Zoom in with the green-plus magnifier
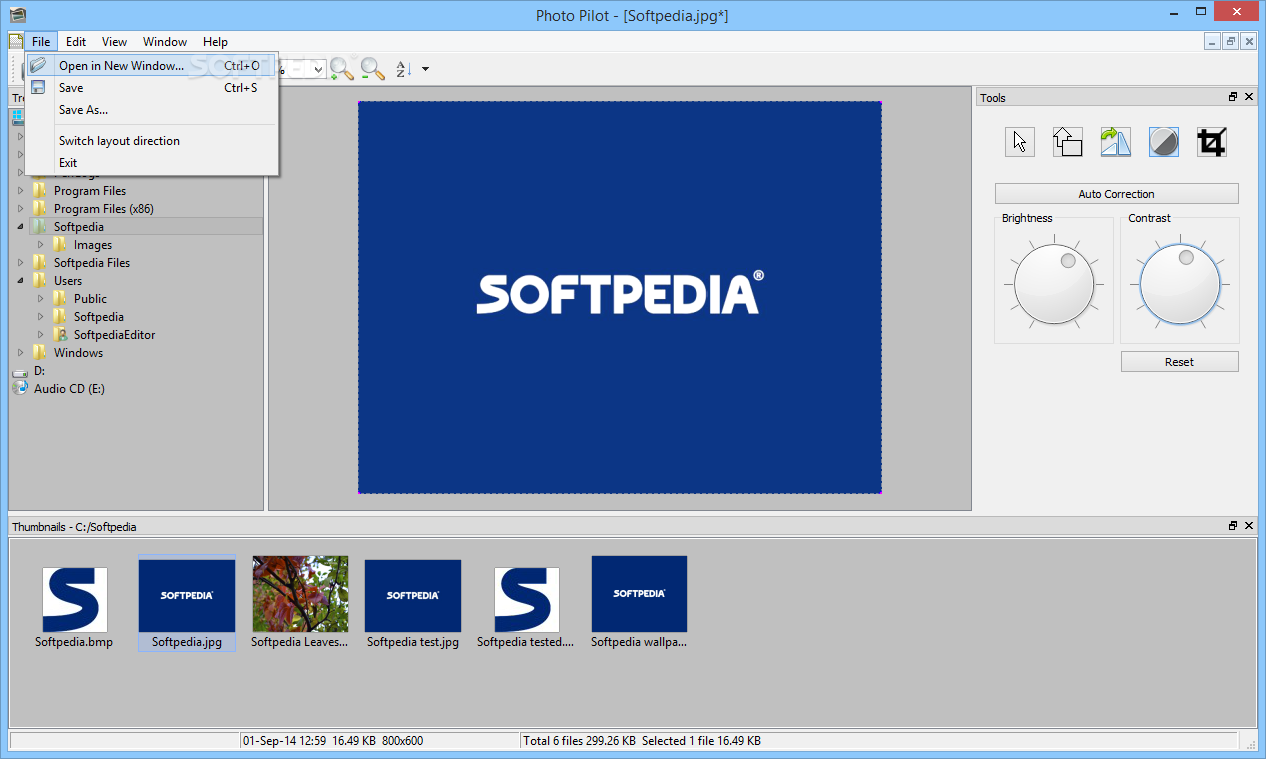 tap(342, 68)
